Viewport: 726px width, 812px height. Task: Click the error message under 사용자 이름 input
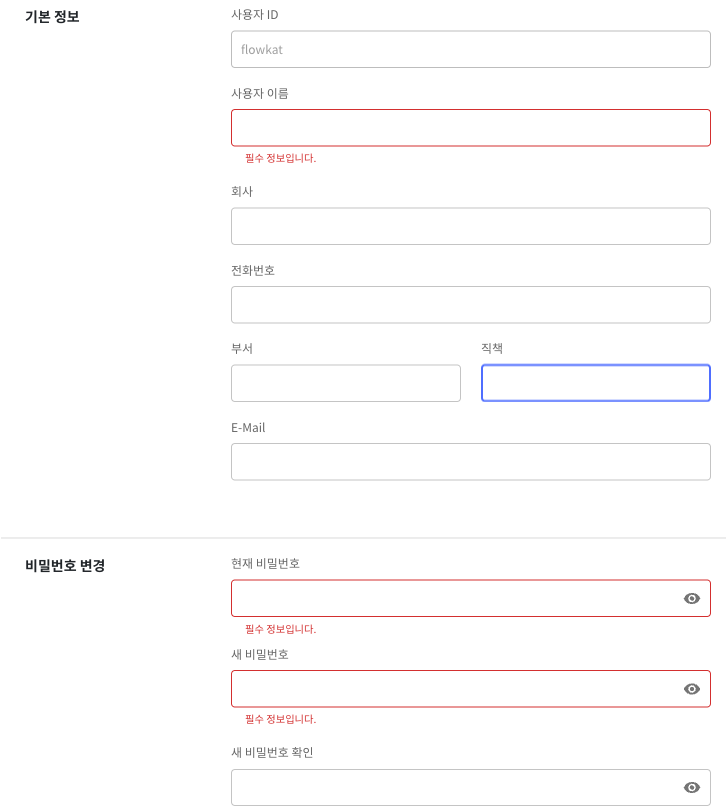(280, 158)
